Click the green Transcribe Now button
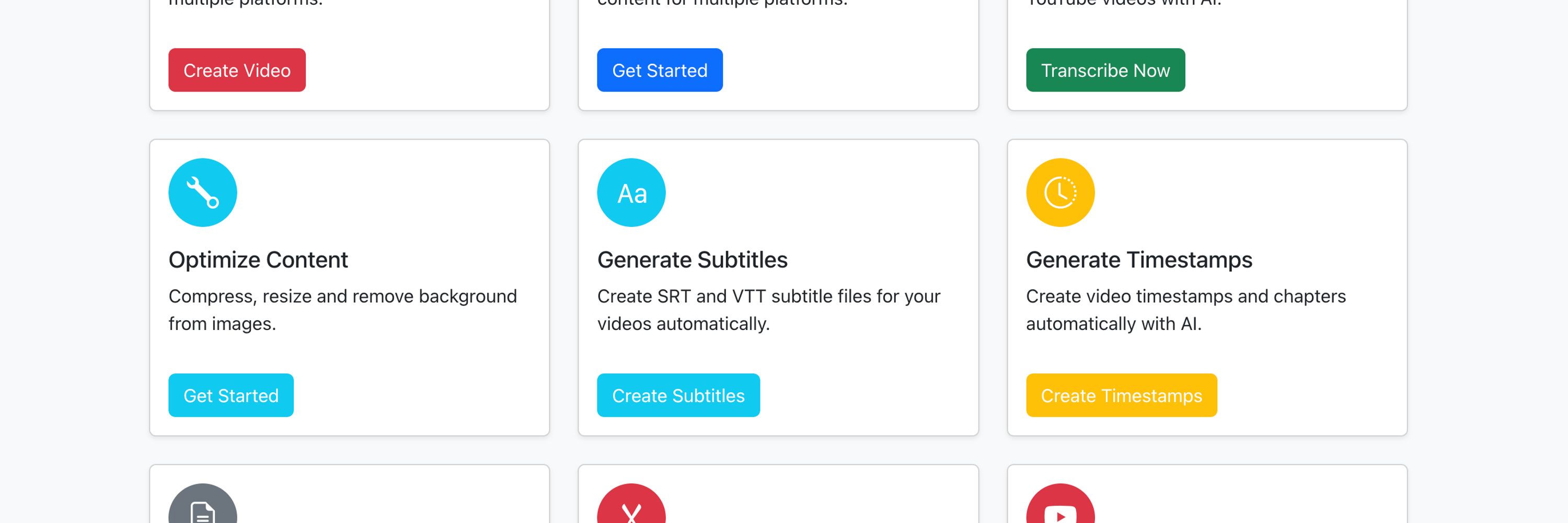 (1105, 70)
